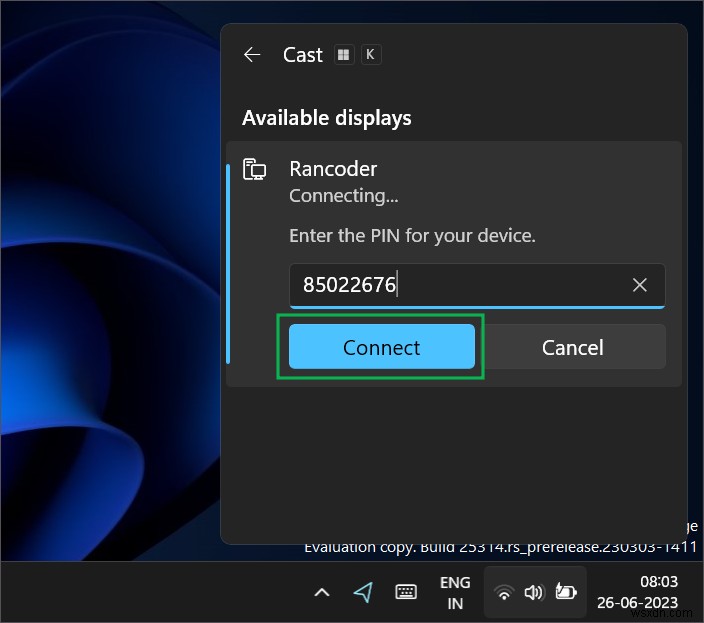
Task: Focus the PIN input field
Action: [477, 285]
